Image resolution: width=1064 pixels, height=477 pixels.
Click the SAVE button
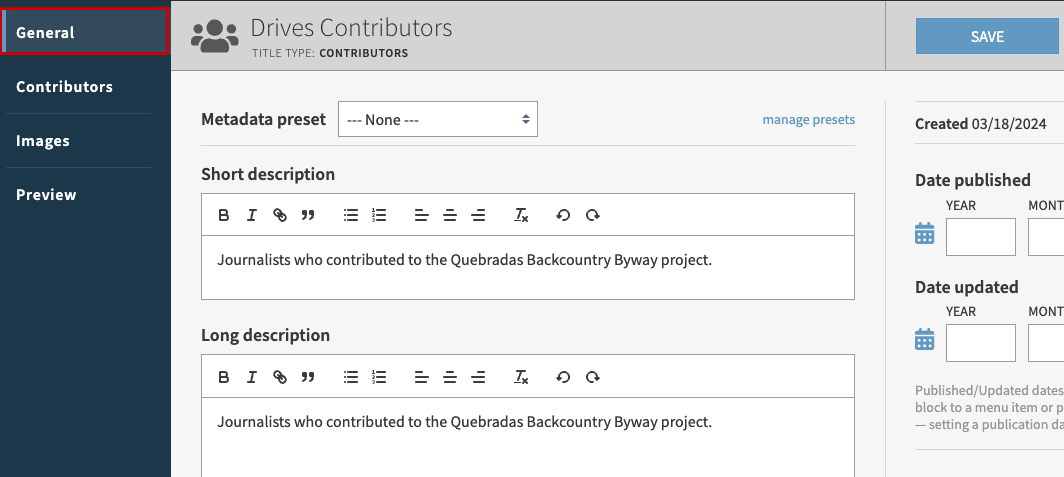coord(986,36)
